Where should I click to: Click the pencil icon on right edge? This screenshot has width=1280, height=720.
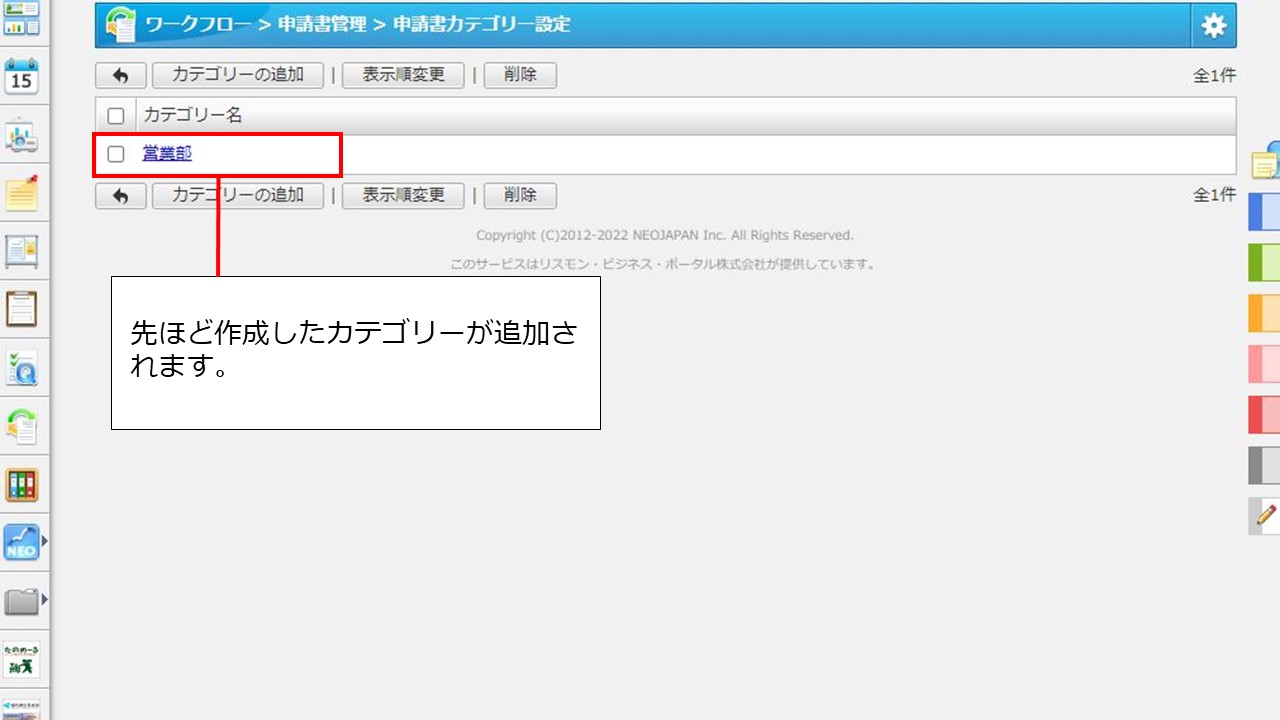(x=1265, y=515)
